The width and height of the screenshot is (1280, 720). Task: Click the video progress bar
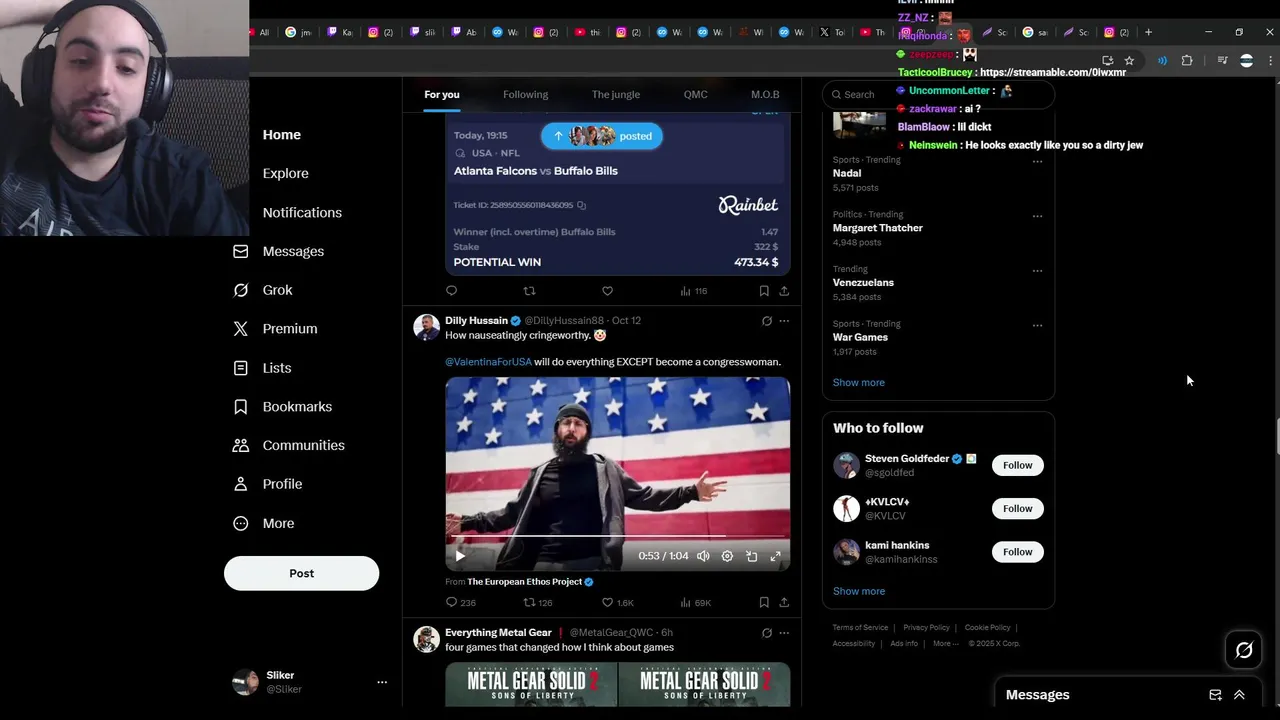click(617, 536)
